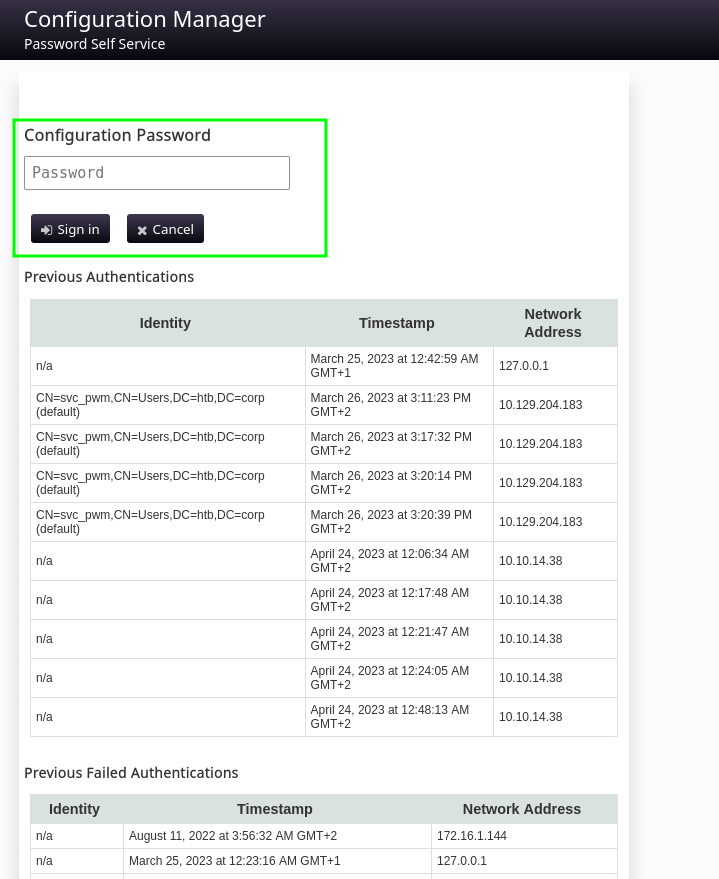The image size is (719, 879).
Task: Click the Previous Authentications heading
Action: (x=109, y=277)
